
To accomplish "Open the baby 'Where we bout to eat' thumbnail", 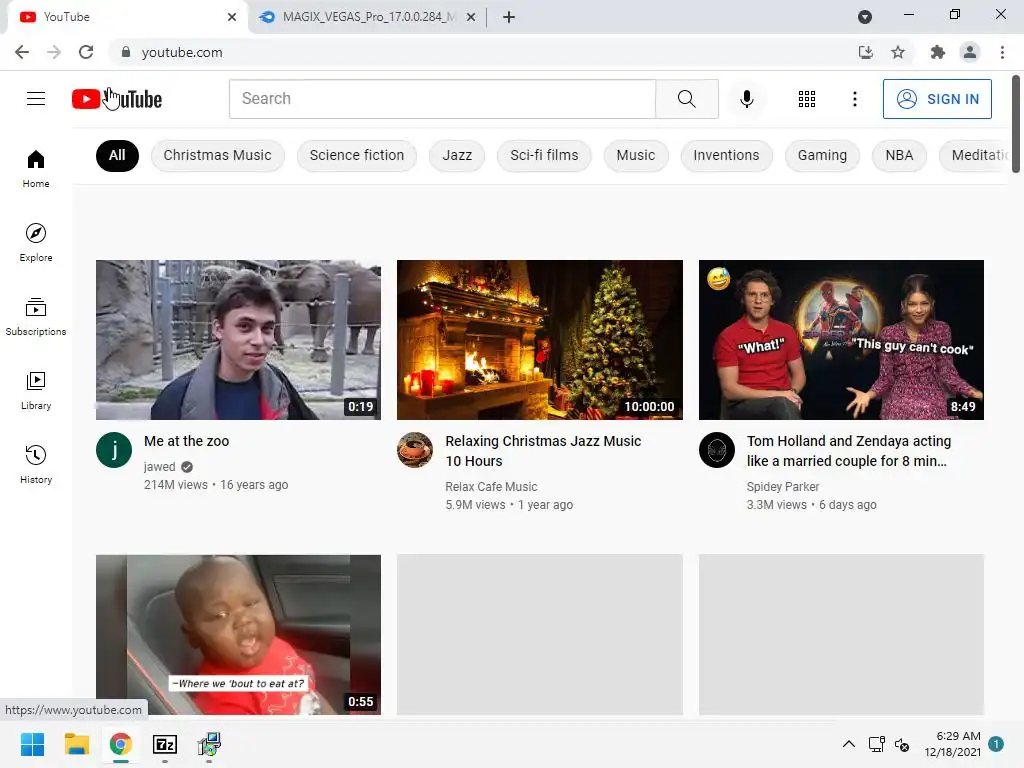I will pos(238,634).
